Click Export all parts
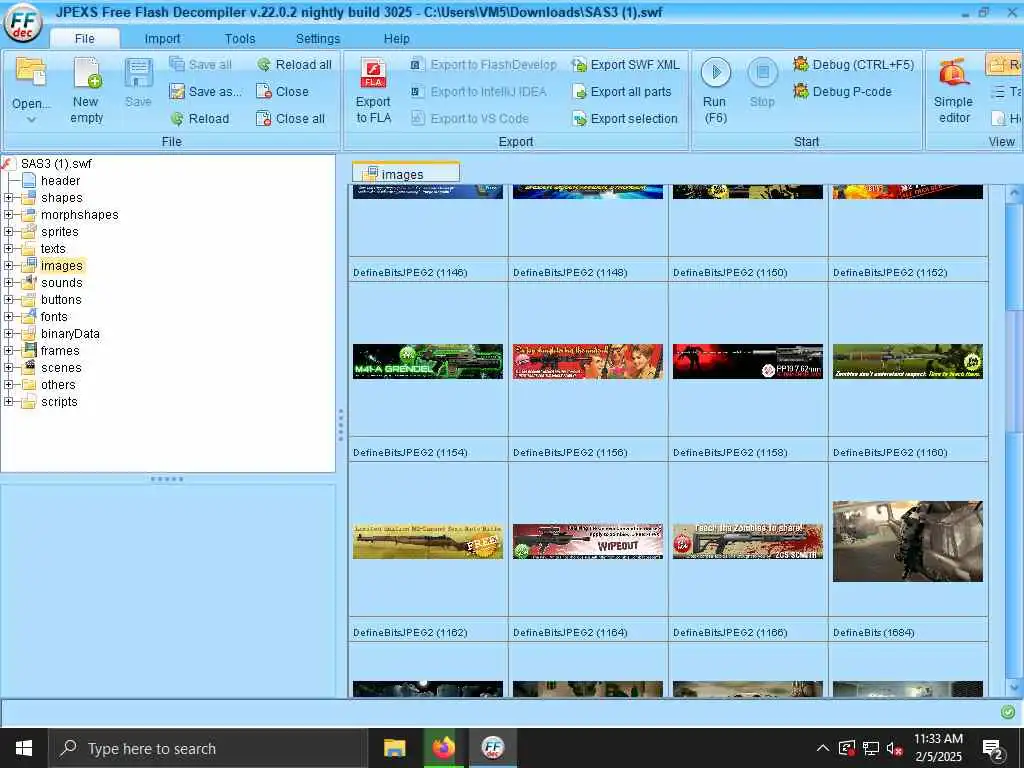The width and height of the screenshot is (1024, 768). tap(621, 91)
